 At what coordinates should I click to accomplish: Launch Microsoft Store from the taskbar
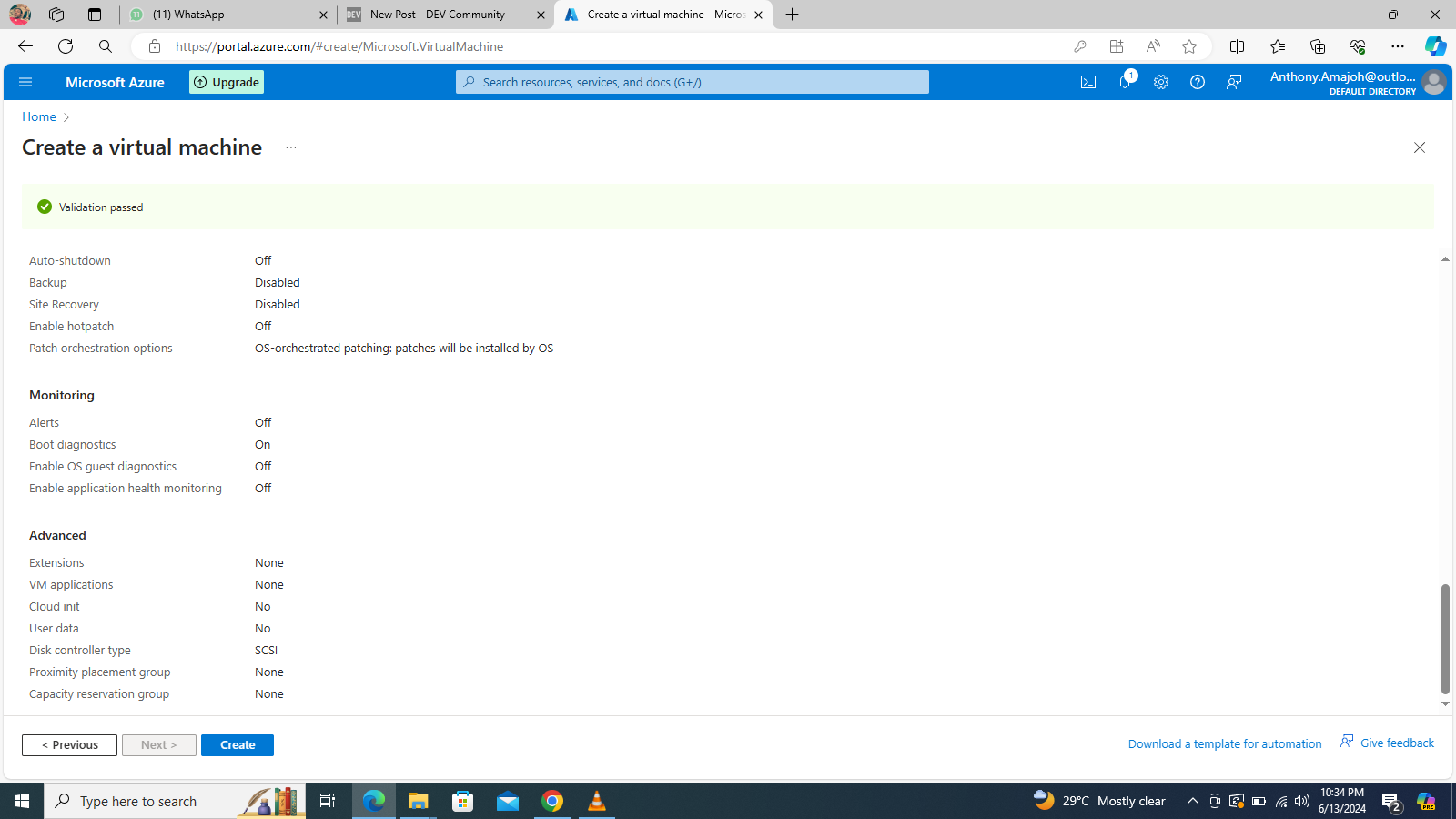pos(463,801)
